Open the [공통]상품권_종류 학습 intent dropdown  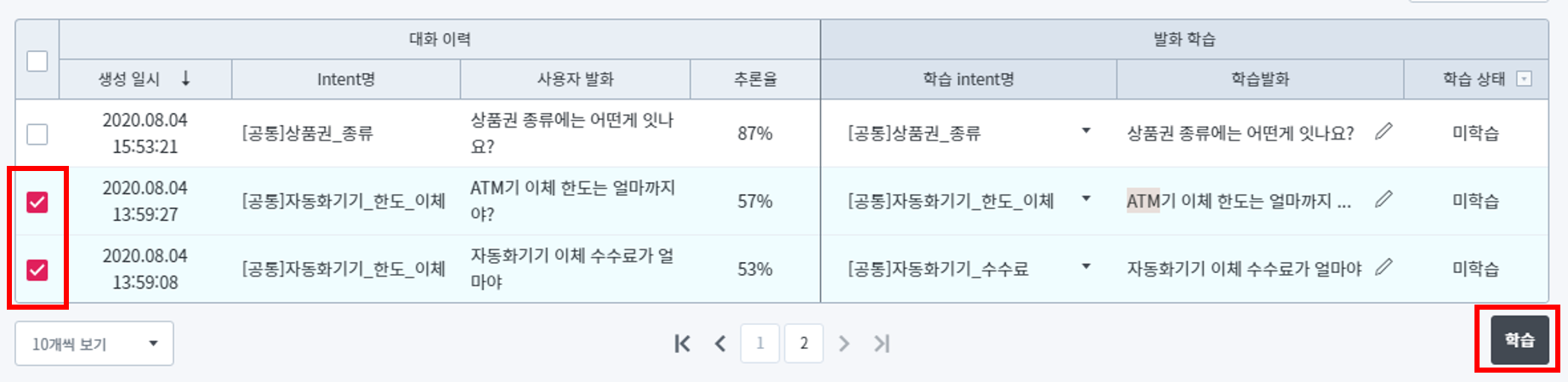(x=1086, y=131)
